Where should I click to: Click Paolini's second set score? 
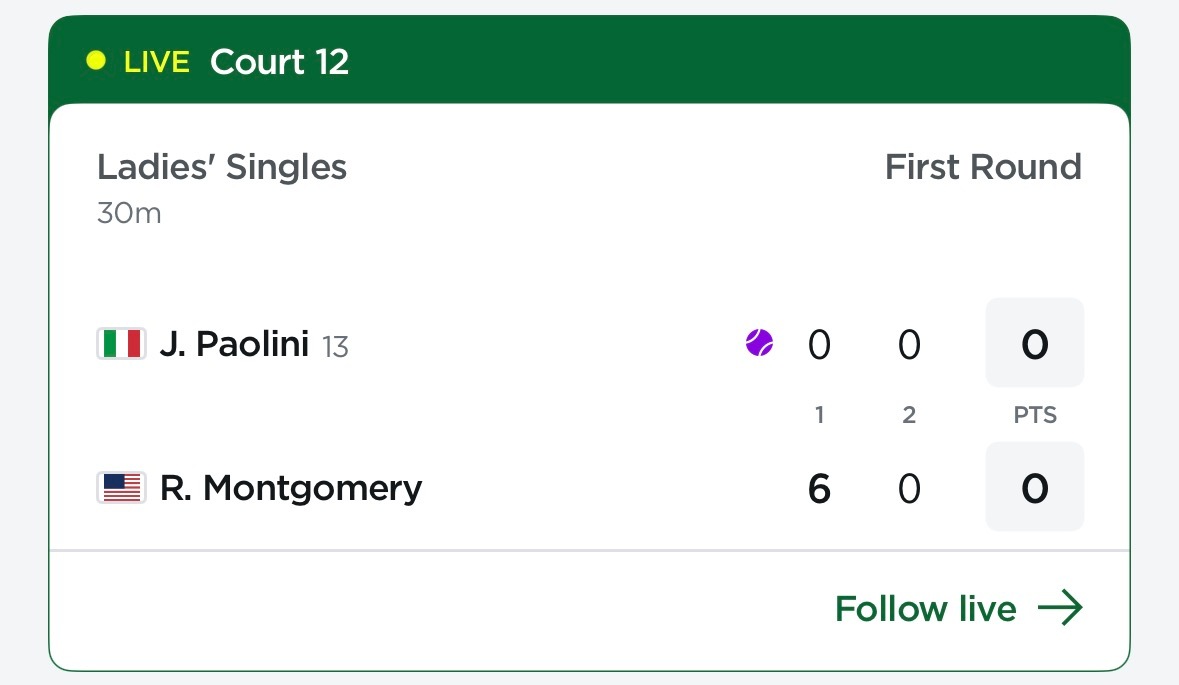click(909, 344)
